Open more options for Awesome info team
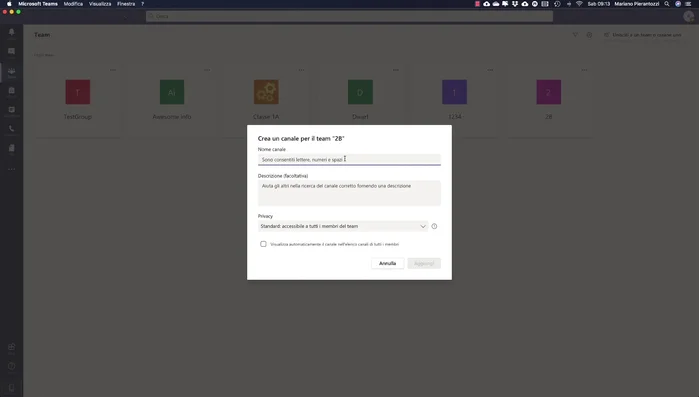Screen dimensions: 699x397 (x=207, y=70)
